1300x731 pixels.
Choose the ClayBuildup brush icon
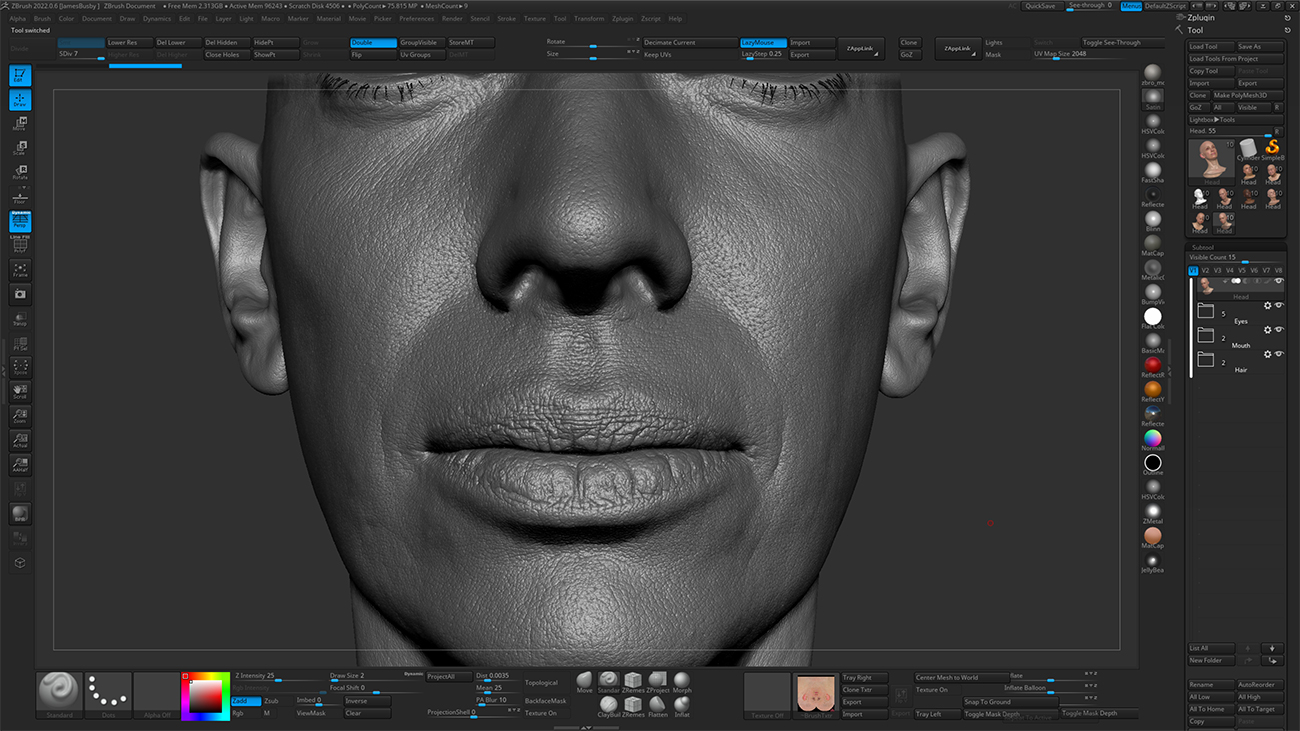pos(609,703)
